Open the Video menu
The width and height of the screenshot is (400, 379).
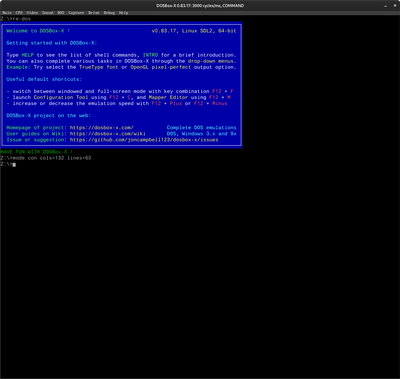(x=32, y=13)
